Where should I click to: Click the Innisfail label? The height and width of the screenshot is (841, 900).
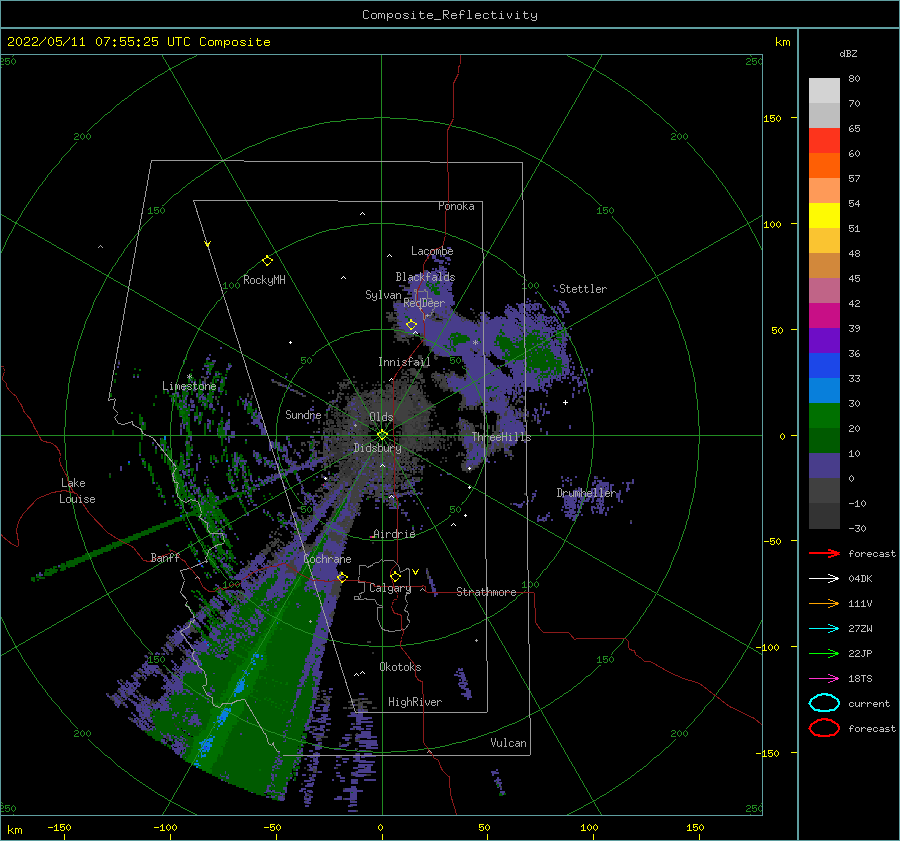404,362
